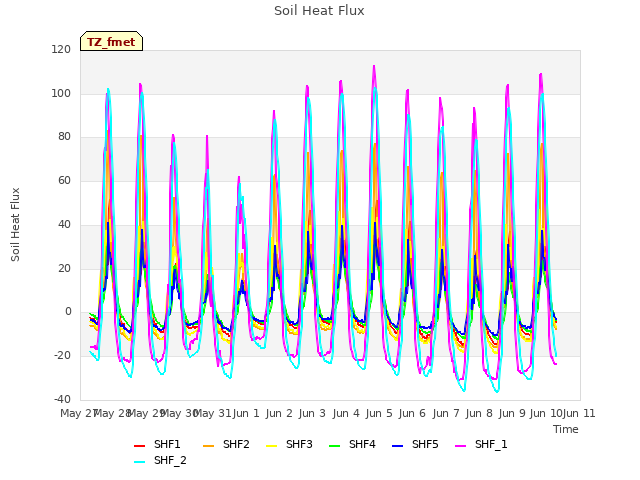Click the cyan SHF_2 legend color marker
Screen dimensions: 640x480
pos(139,462)
